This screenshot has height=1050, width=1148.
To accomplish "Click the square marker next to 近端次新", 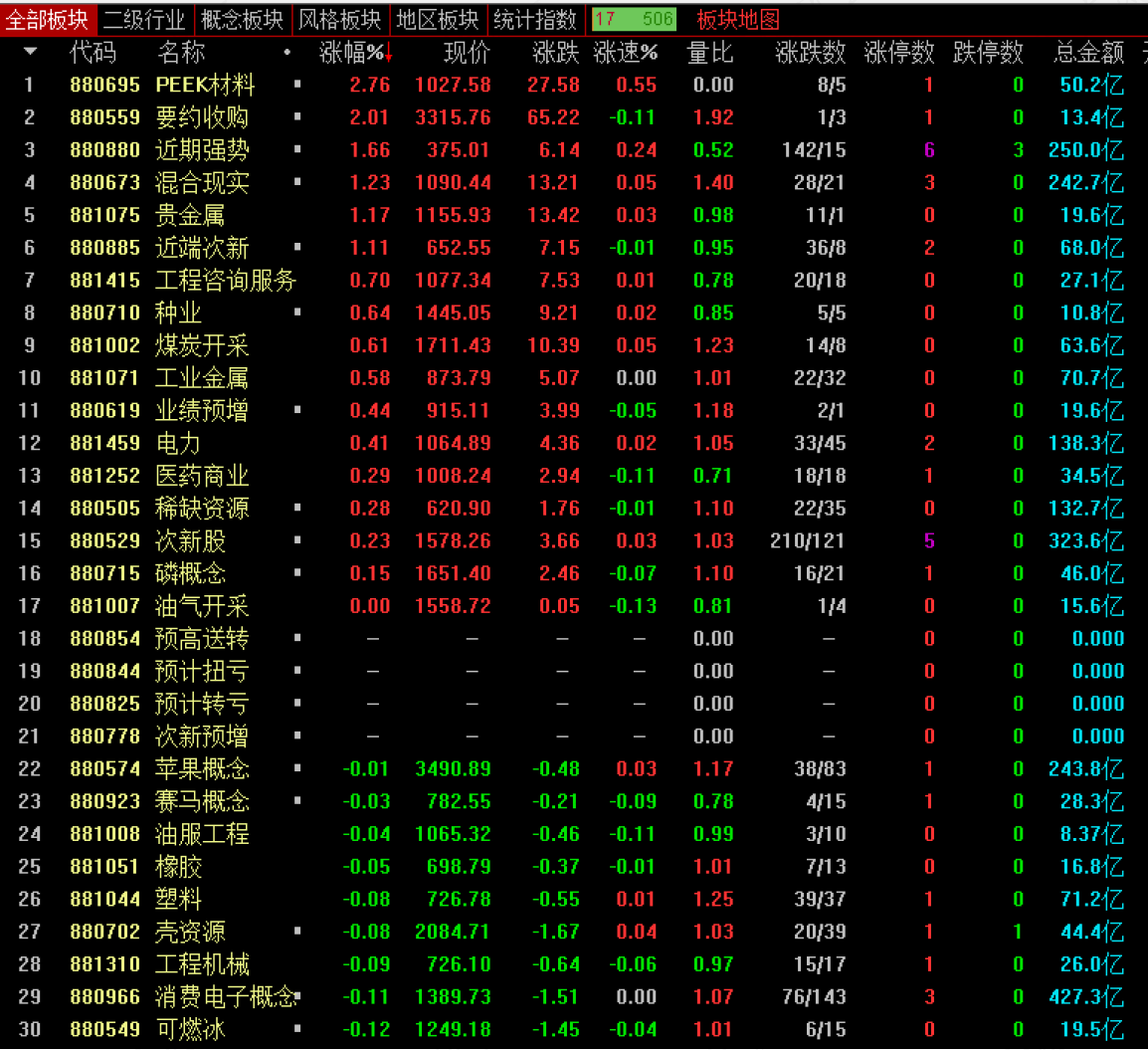I will [297, 247].
